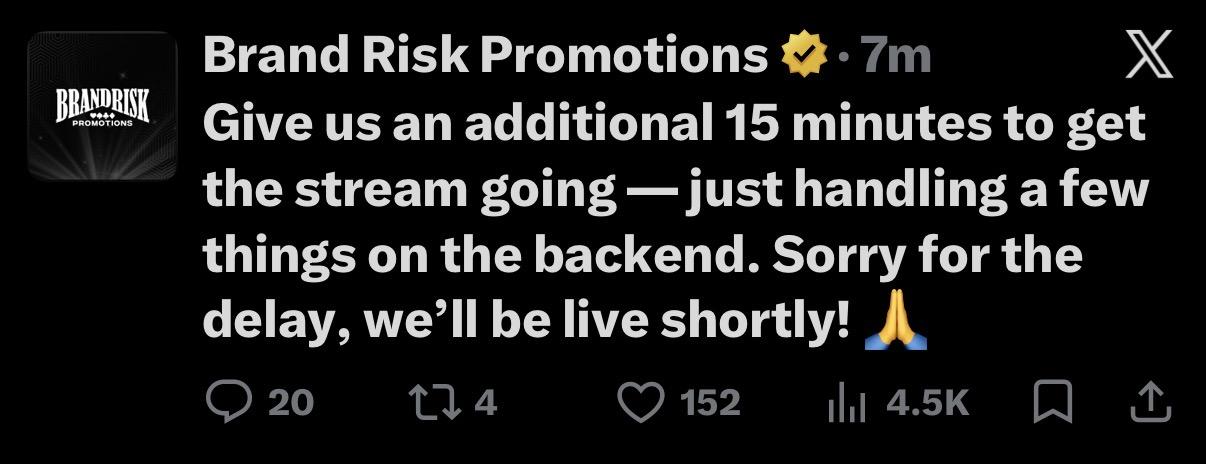Like the post with the heart icon

(642, 403)
